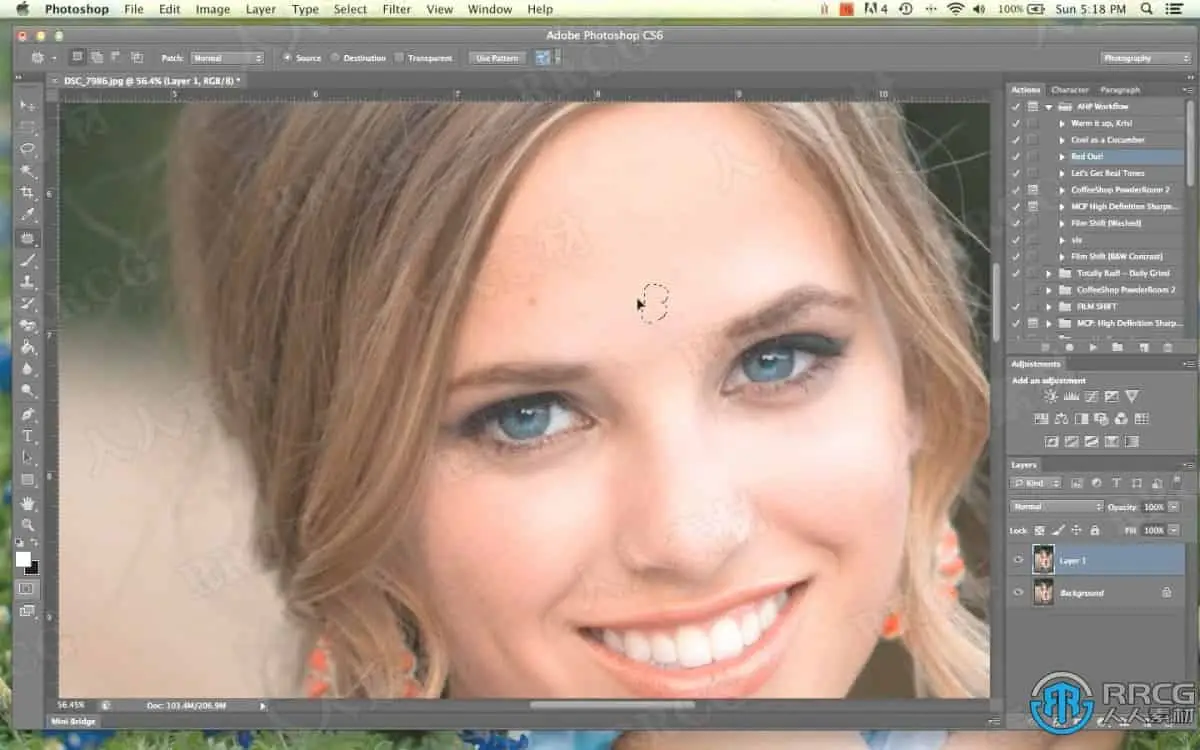Open the Select menu
This screenshot has width=1200, height=750.
tap(350, 9)
